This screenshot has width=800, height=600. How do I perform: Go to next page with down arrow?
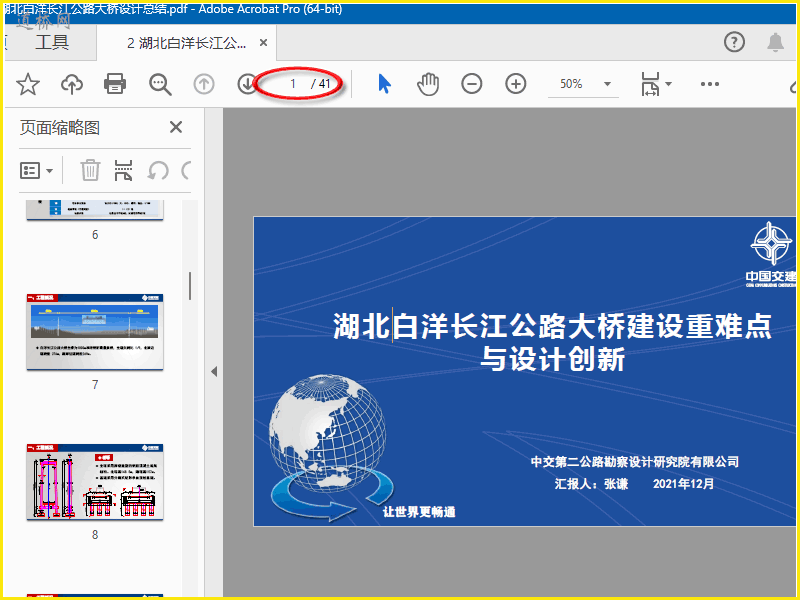tap(247, 84)
